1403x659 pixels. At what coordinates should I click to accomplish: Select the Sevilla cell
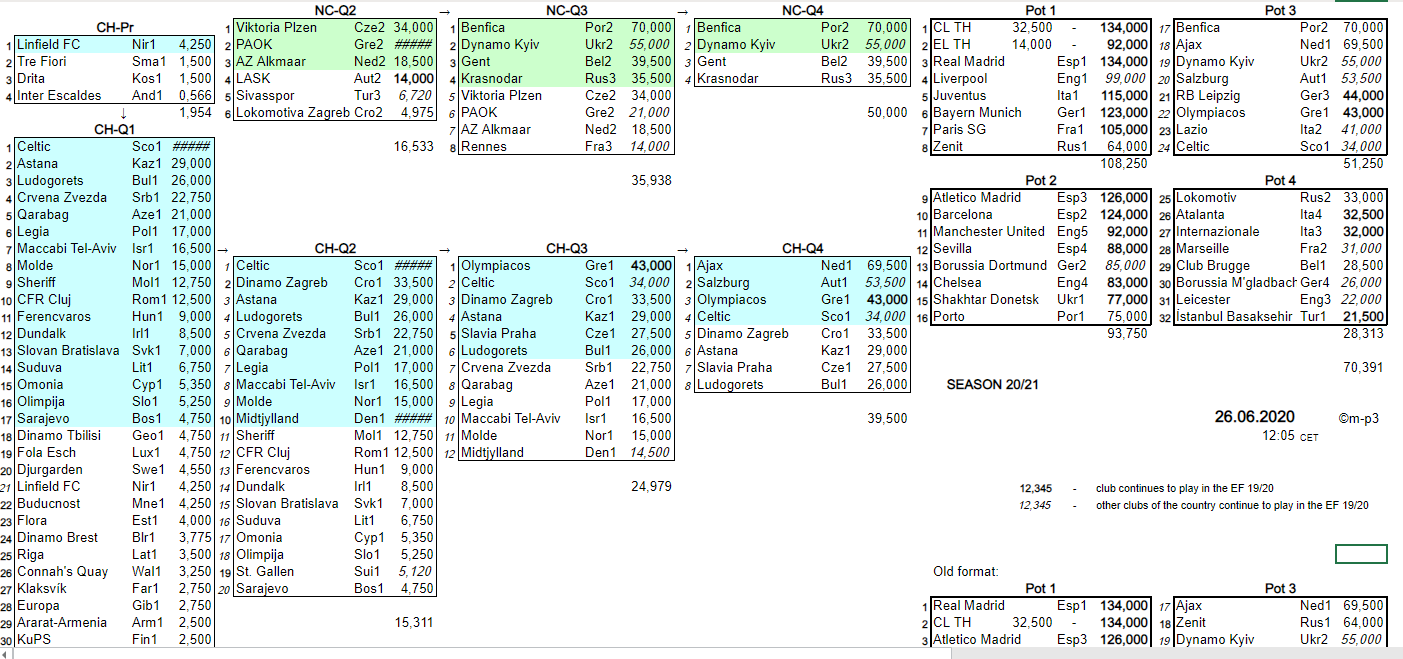(x=954, y=249)
